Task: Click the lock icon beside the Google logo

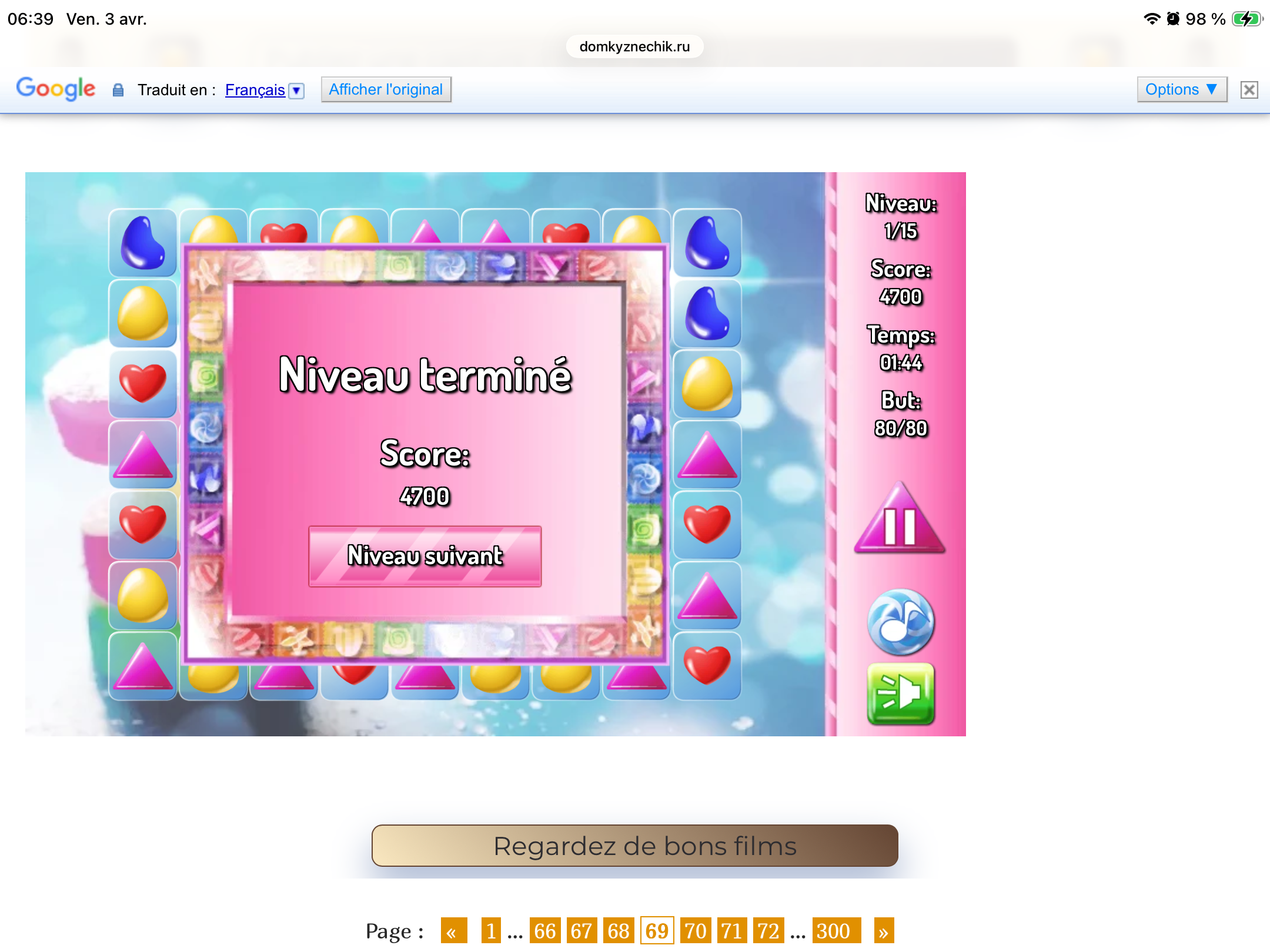Action: tap(118, 90)
